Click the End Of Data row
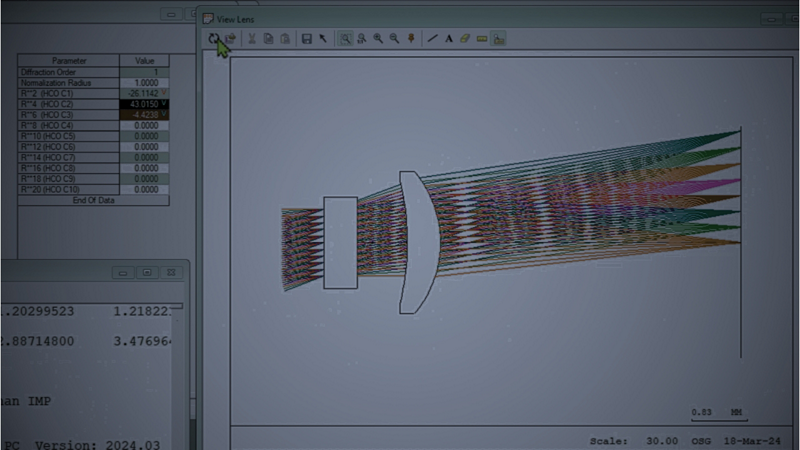Viewport: 800px width, 450px height. 93,201
